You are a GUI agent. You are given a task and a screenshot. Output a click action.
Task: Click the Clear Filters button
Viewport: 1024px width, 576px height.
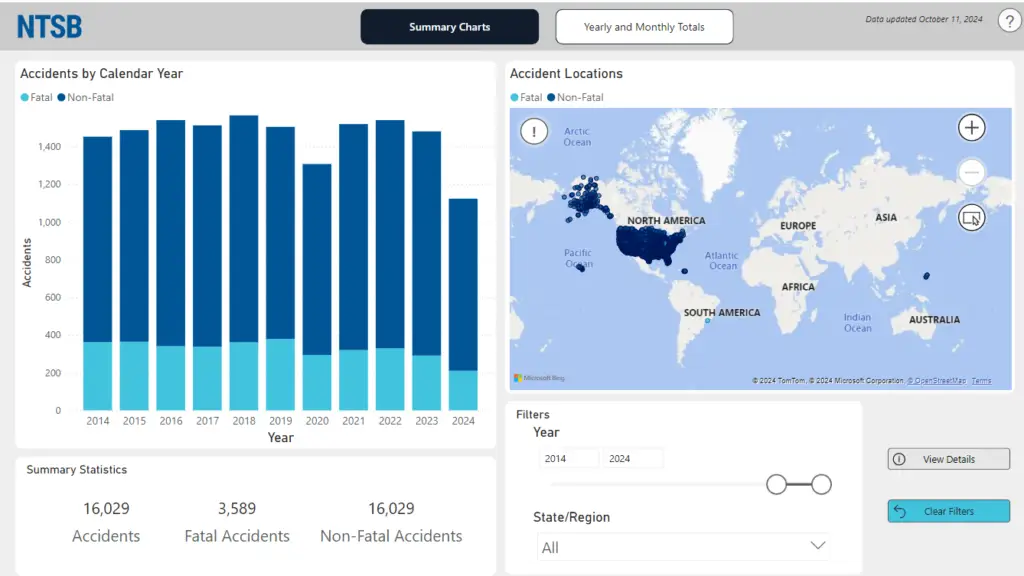948,511
